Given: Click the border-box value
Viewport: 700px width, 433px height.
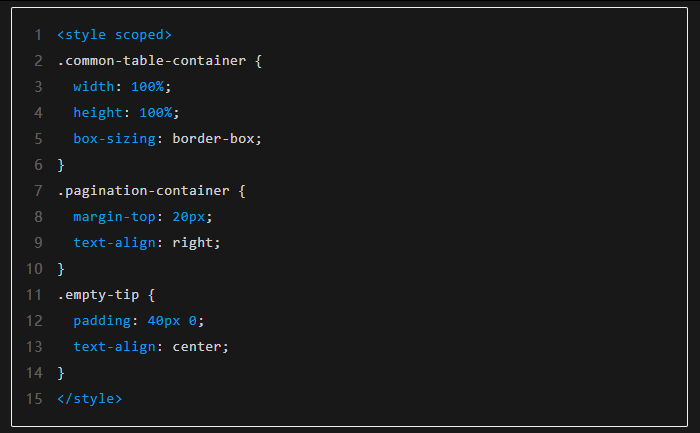Looking at the screenshot, I should click(217, 139).
